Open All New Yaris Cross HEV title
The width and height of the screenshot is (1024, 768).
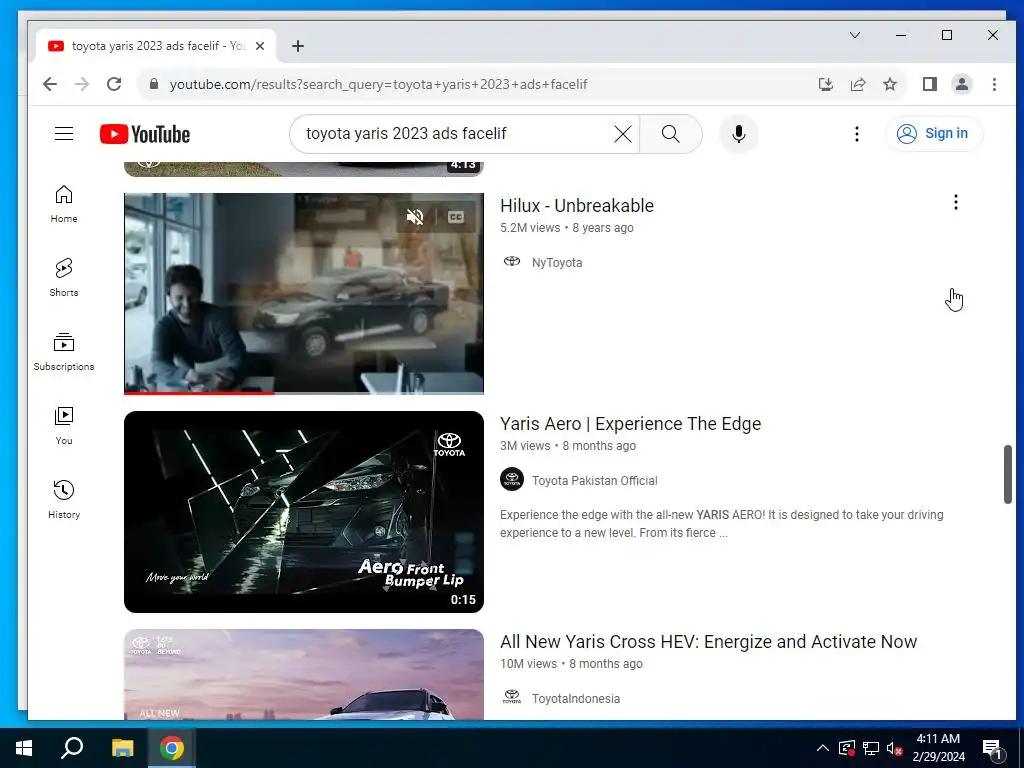coord(709,642)
